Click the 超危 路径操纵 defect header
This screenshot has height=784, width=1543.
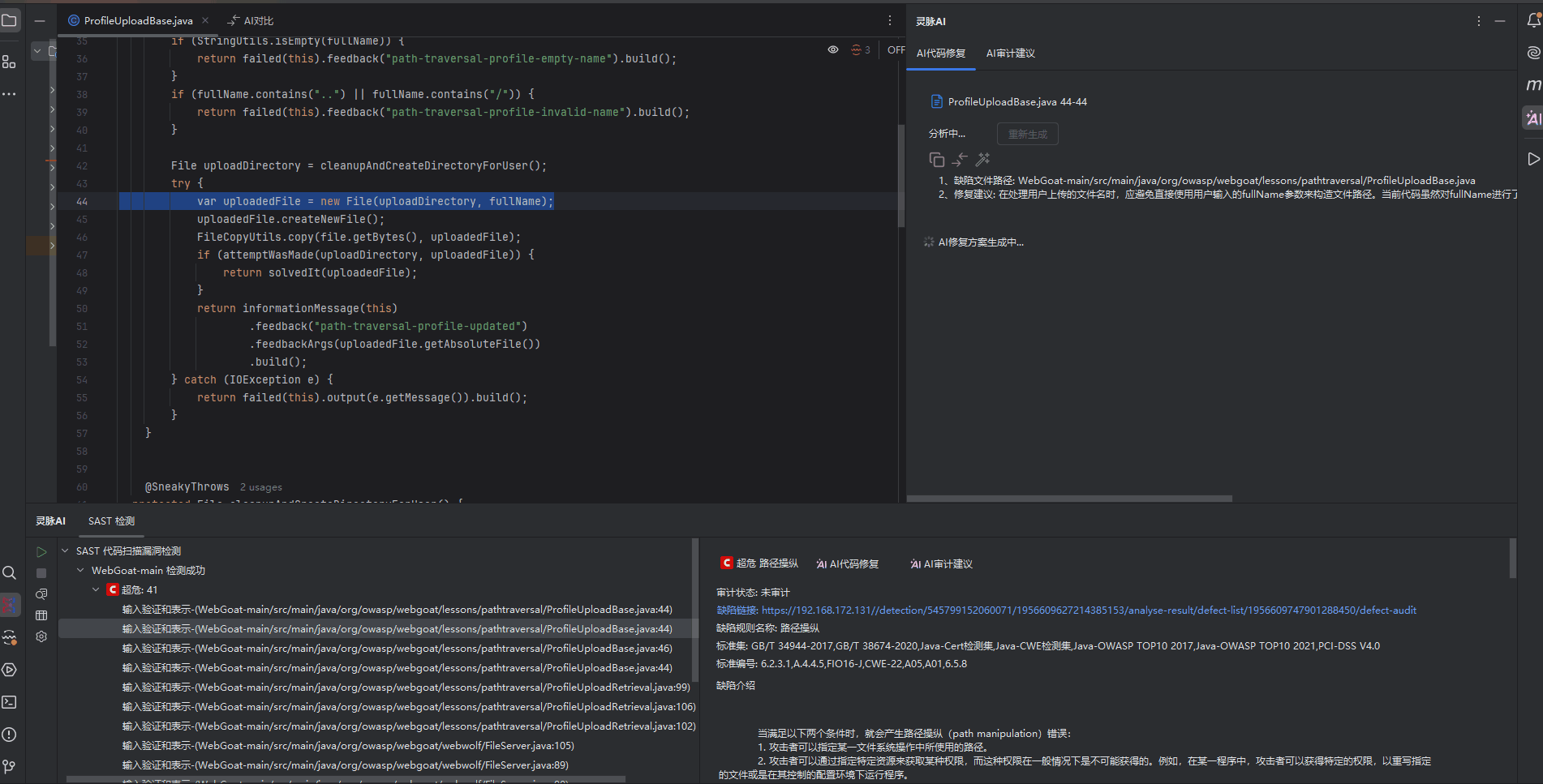759,563
